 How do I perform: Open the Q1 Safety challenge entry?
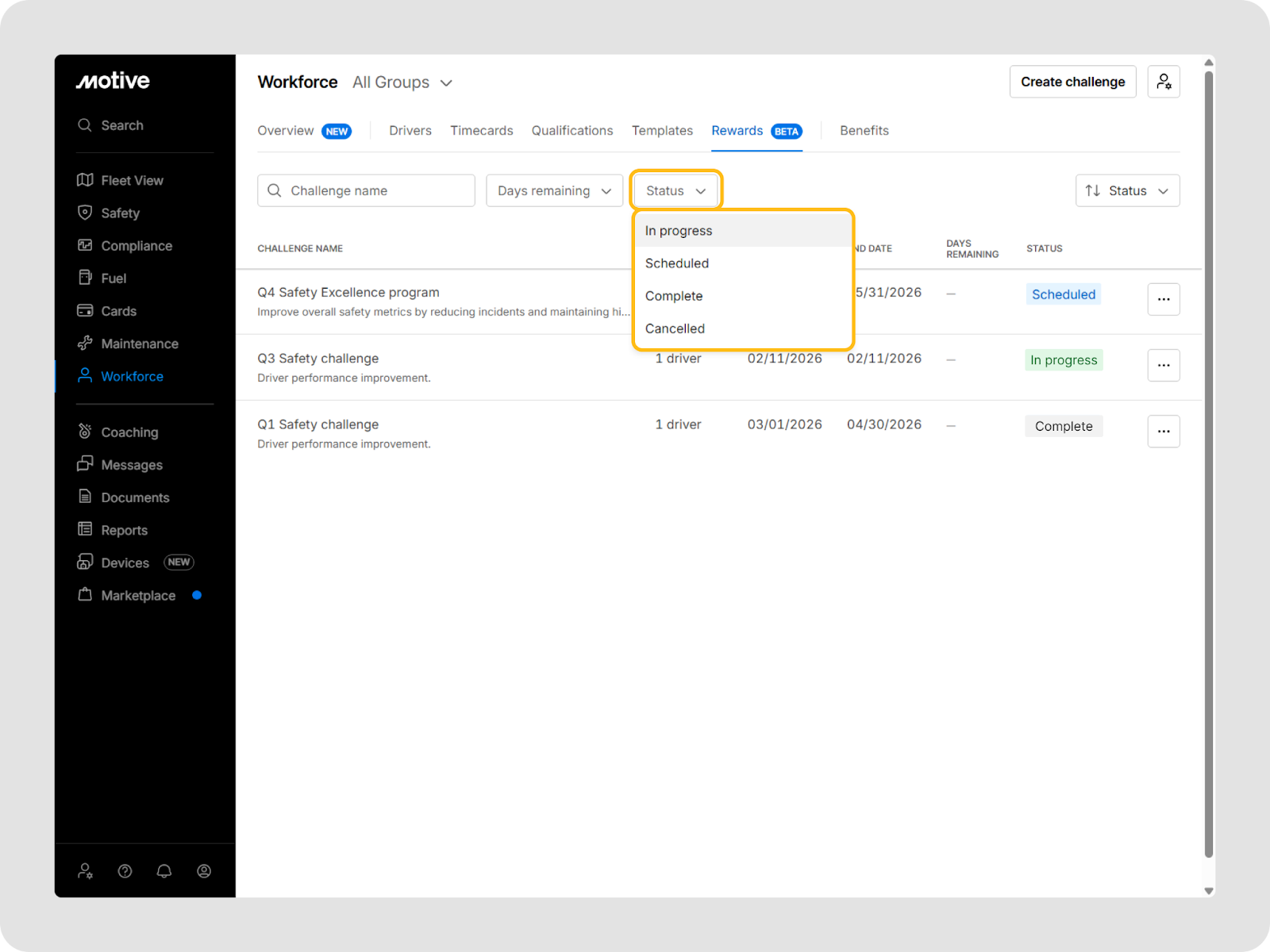pyautogui.click(x=318, y=424)
